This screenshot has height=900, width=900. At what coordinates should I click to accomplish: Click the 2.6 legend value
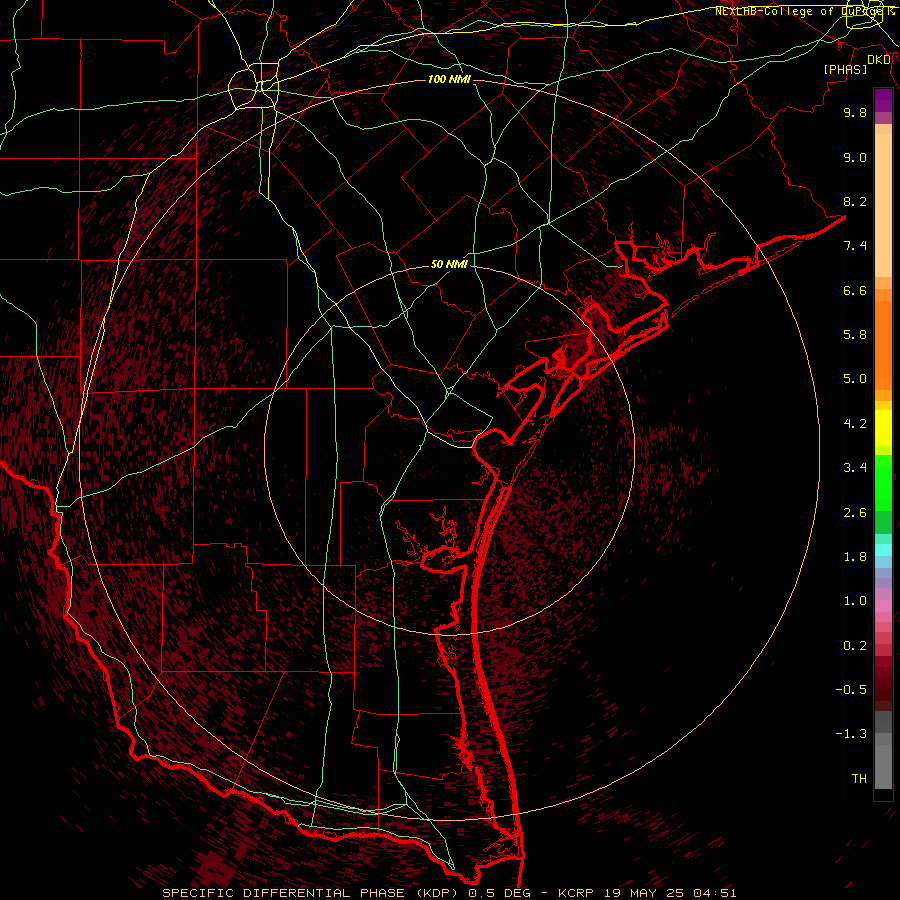pyautogui.click(x=855, y=513)
